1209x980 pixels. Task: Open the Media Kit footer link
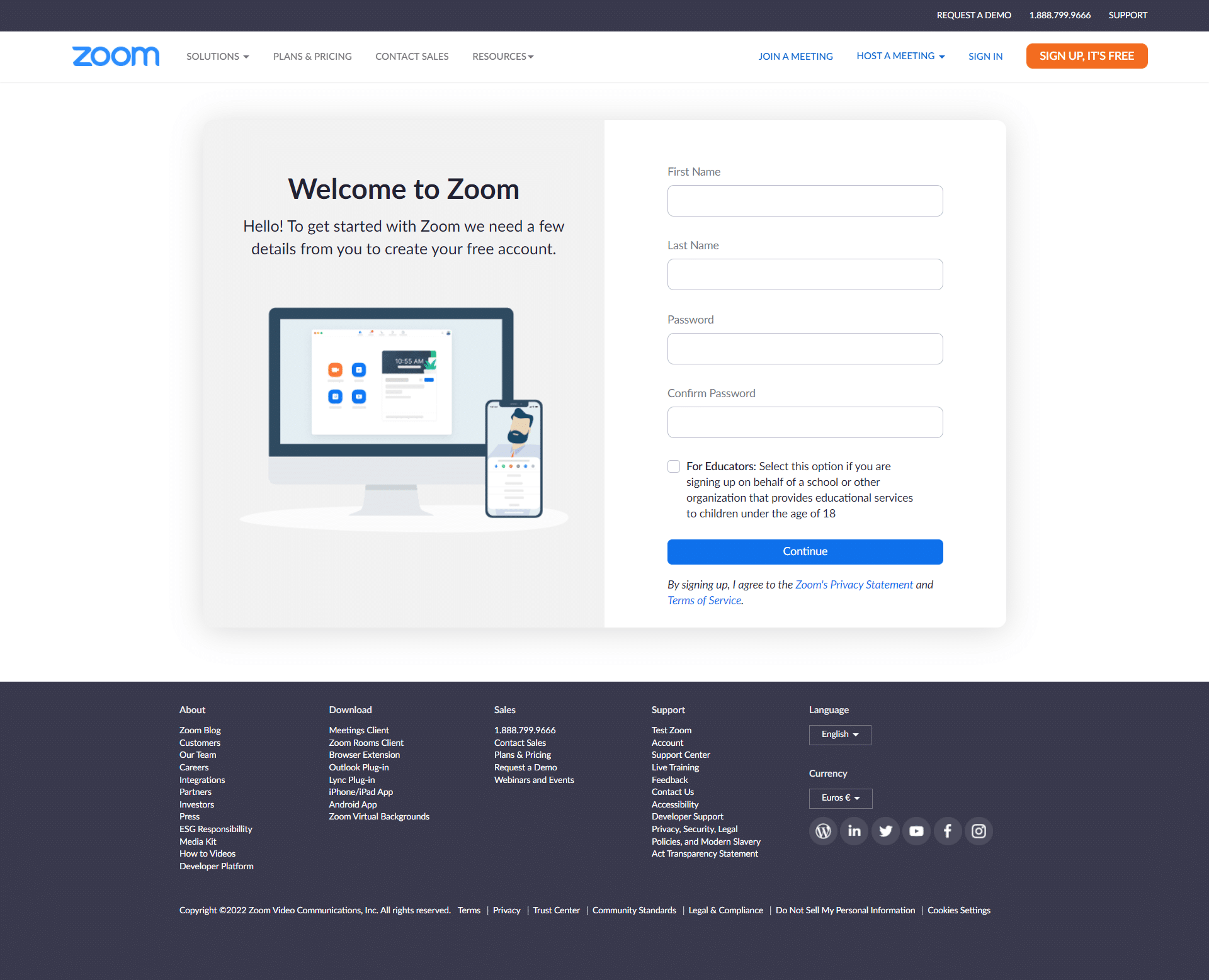pos(198,842)
